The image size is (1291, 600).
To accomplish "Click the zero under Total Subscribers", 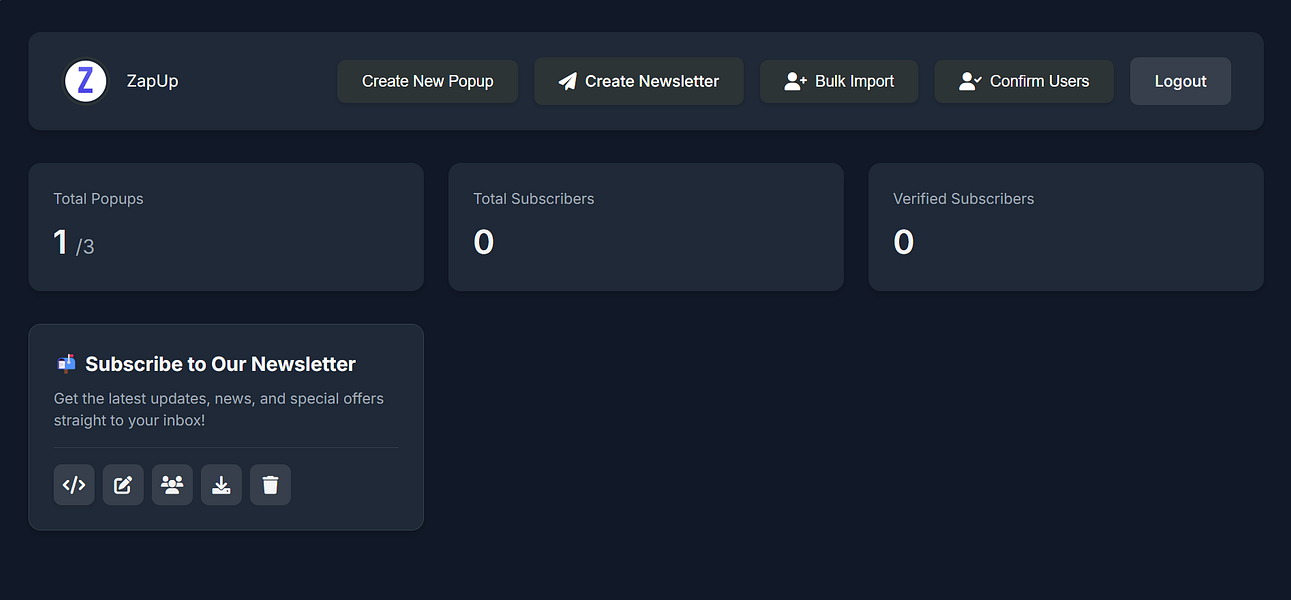I will click(x=484, y=242).
